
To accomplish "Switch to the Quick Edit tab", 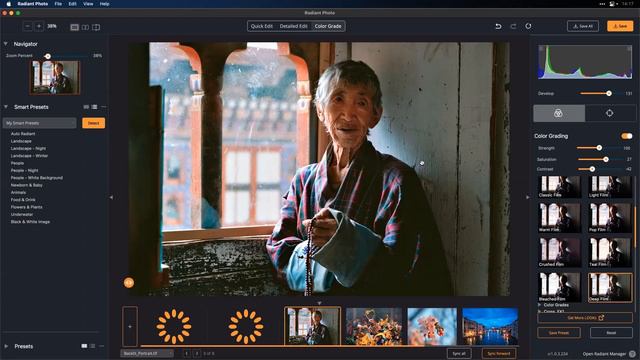I will [262, 26].
